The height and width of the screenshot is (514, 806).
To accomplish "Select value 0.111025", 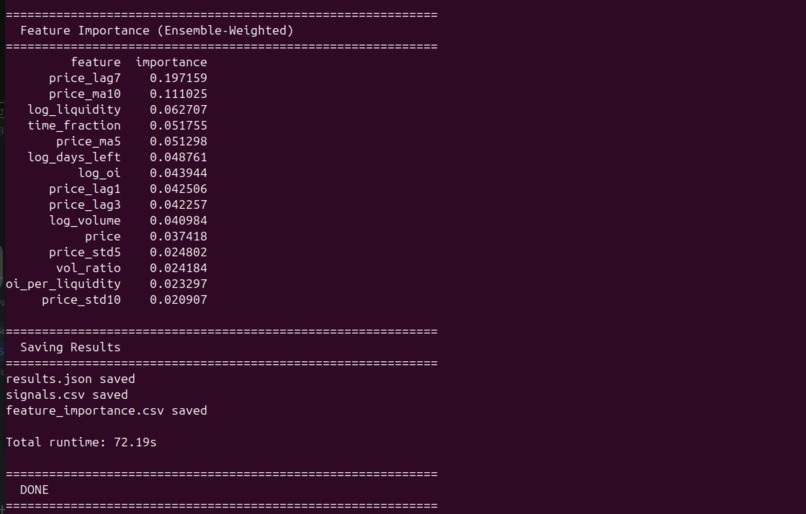I will [178, 94].
